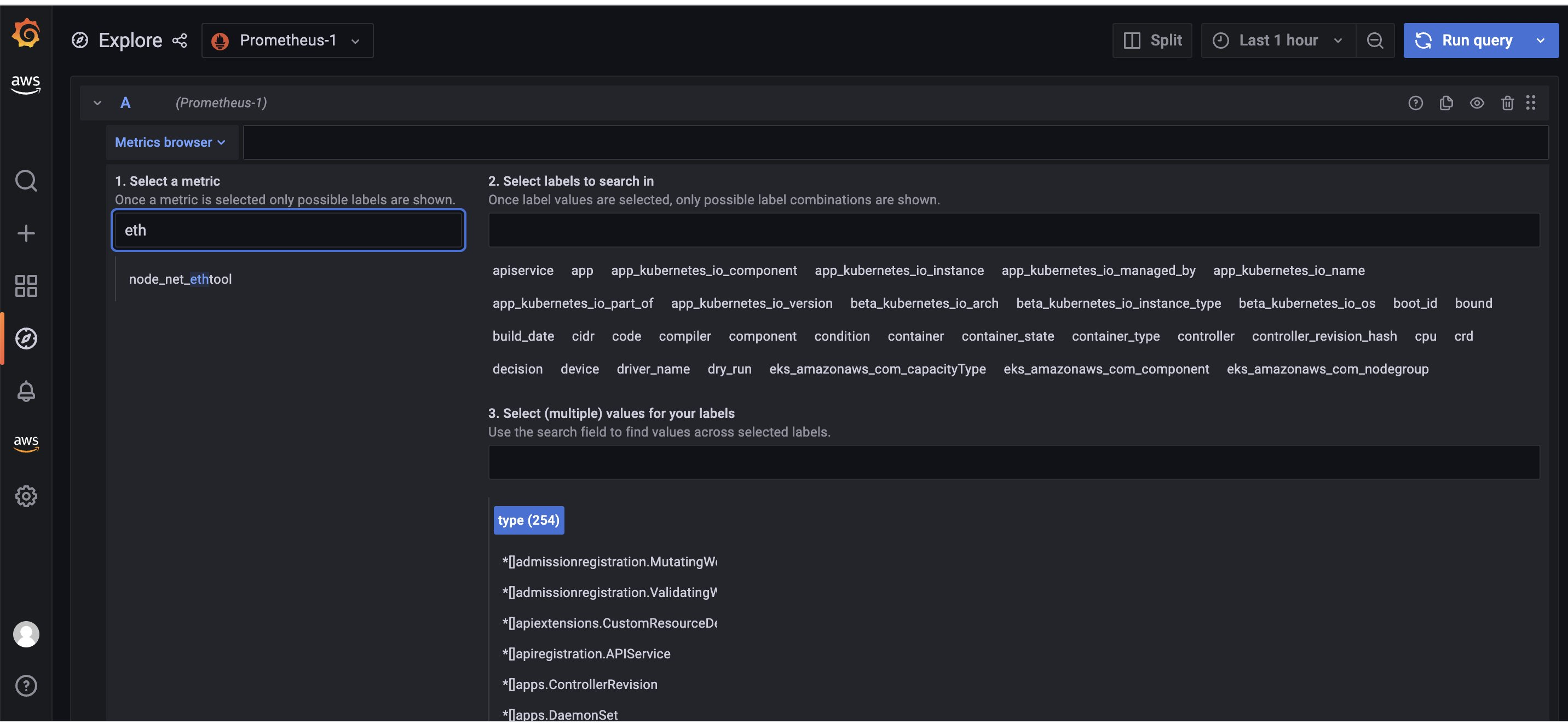Click the zoom out time range icon
This screenshot has width=1568, height=723.
(1375, 40)
